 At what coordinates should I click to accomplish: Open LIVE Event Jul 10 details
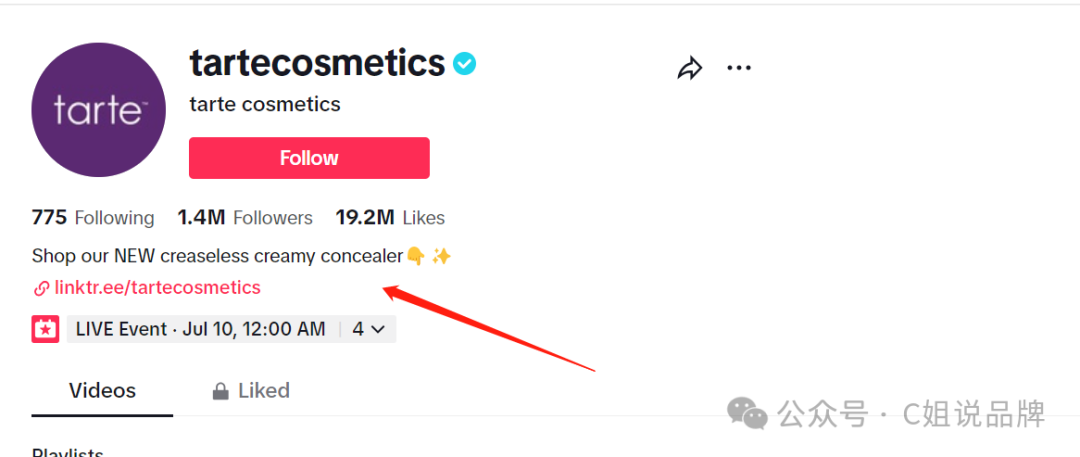click(200, 329)
